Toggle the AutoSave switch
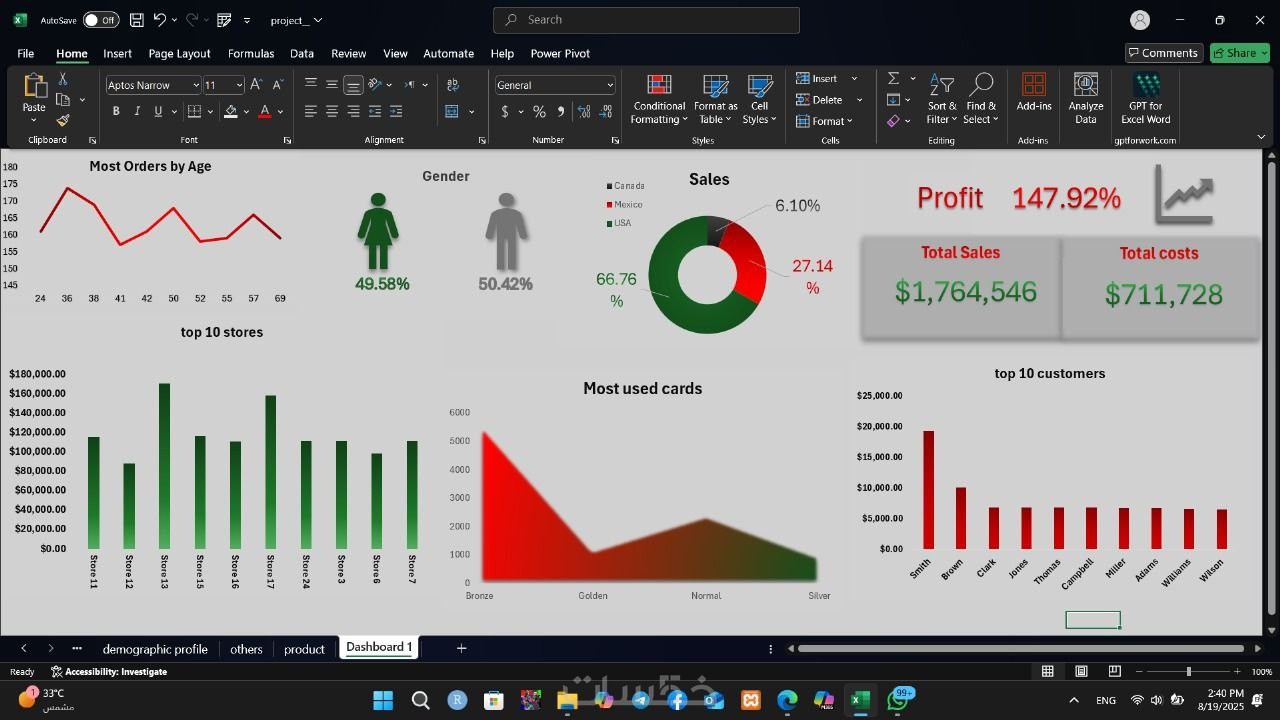Screen dimensions: 1280x720 click(x=101, y=20)
